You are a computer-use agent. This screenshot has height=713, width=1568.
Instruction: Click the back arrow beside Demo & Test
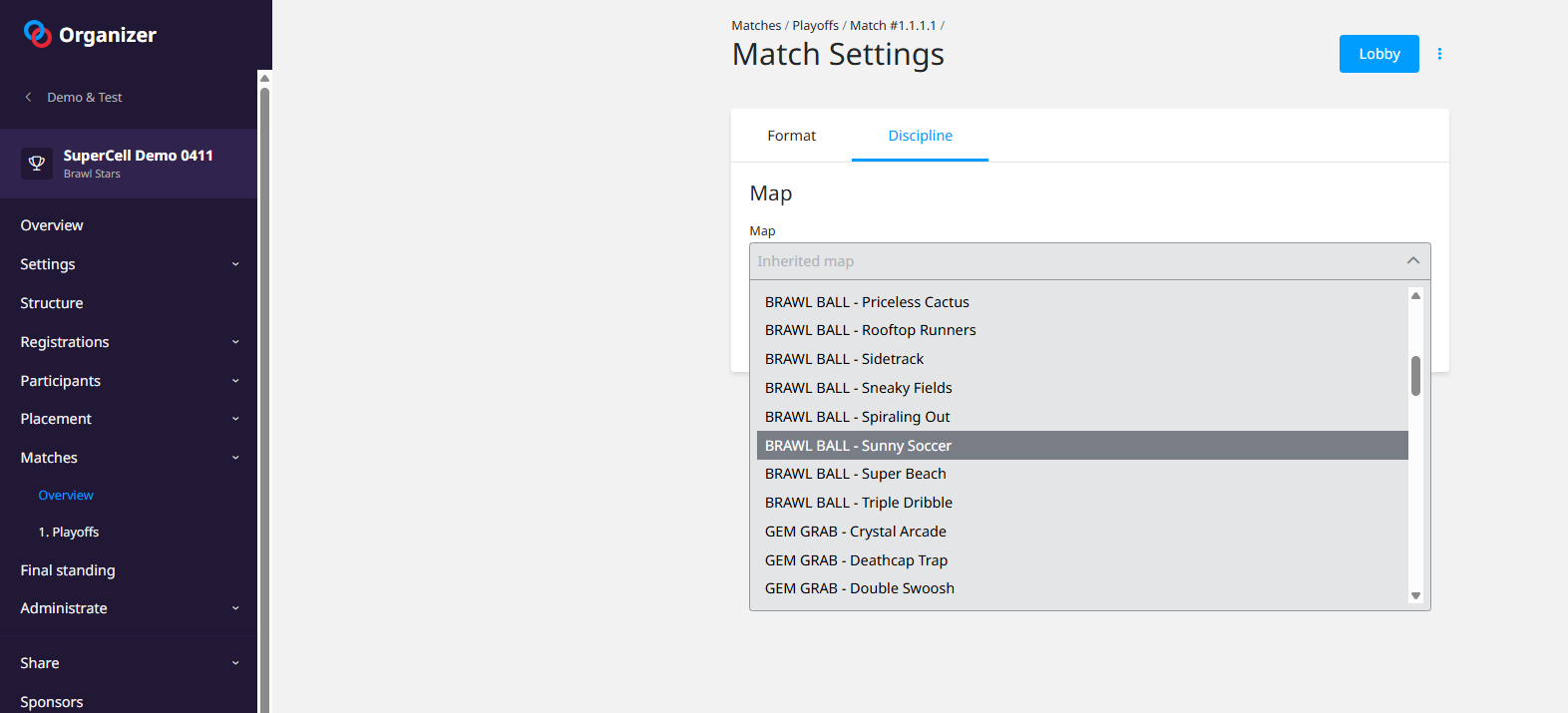[x=28, y=97]
